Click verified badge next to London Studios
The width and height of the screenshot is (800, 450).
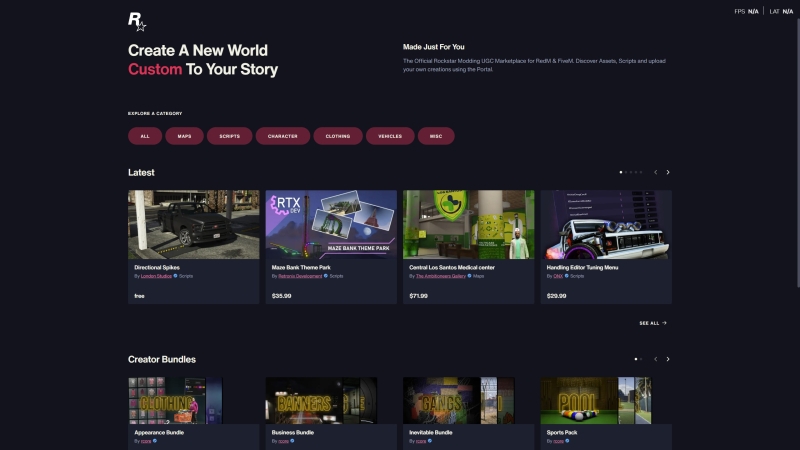point(175,275)
